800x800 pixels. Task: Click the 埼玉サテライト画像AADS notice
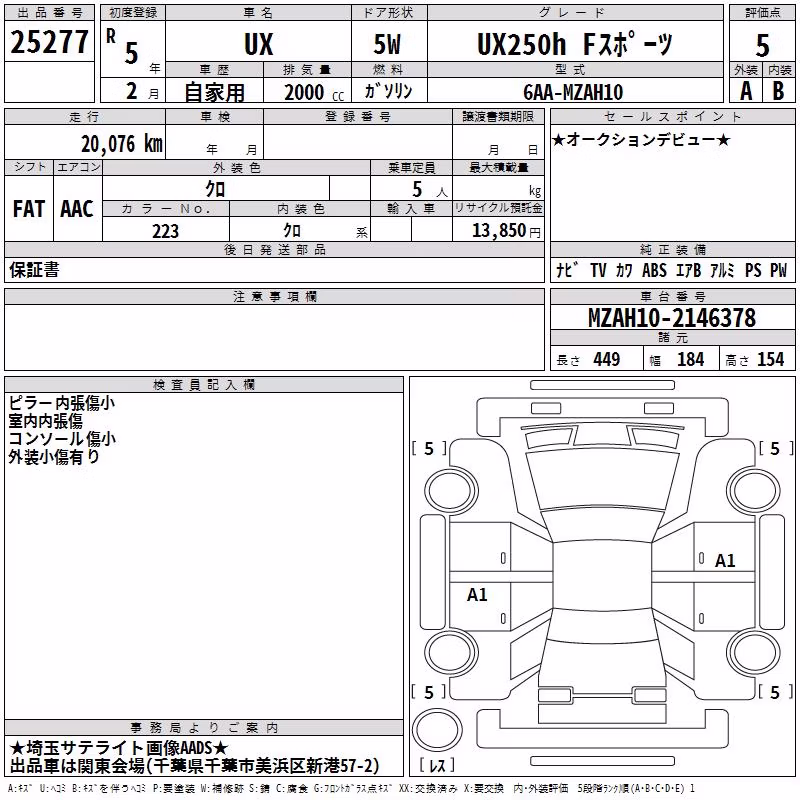[118, 748]
